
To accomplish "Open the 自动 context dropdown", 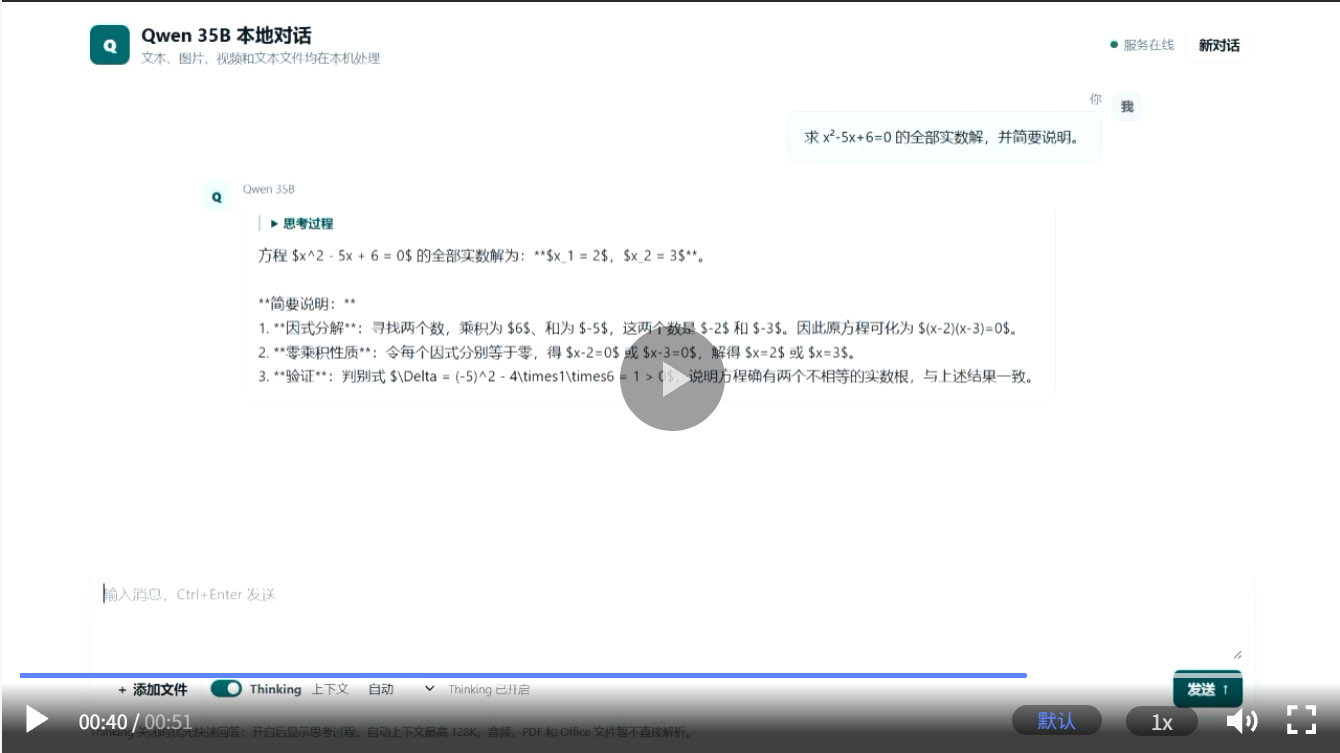I will [x=401, y=689].
